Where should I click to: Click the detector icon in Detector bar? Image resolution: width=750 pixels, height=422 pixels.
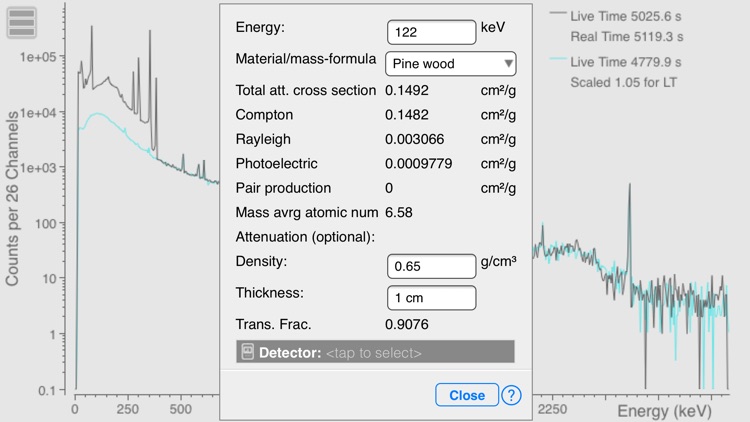tap(247, 352)
